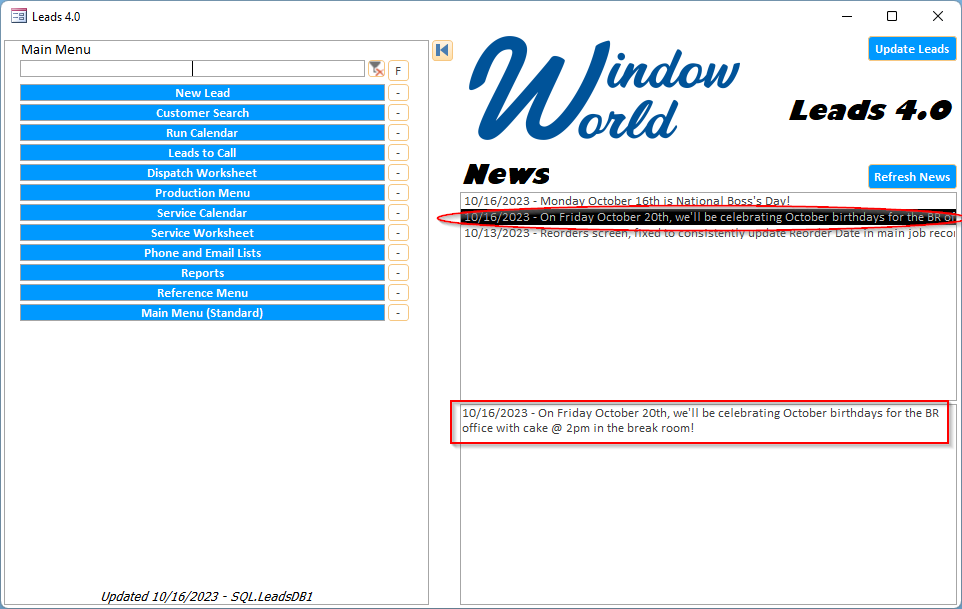The height and width of the screenshot is (609, 962).
Task: Switch to Main Menu (Standard)
Action: [202, 313]
